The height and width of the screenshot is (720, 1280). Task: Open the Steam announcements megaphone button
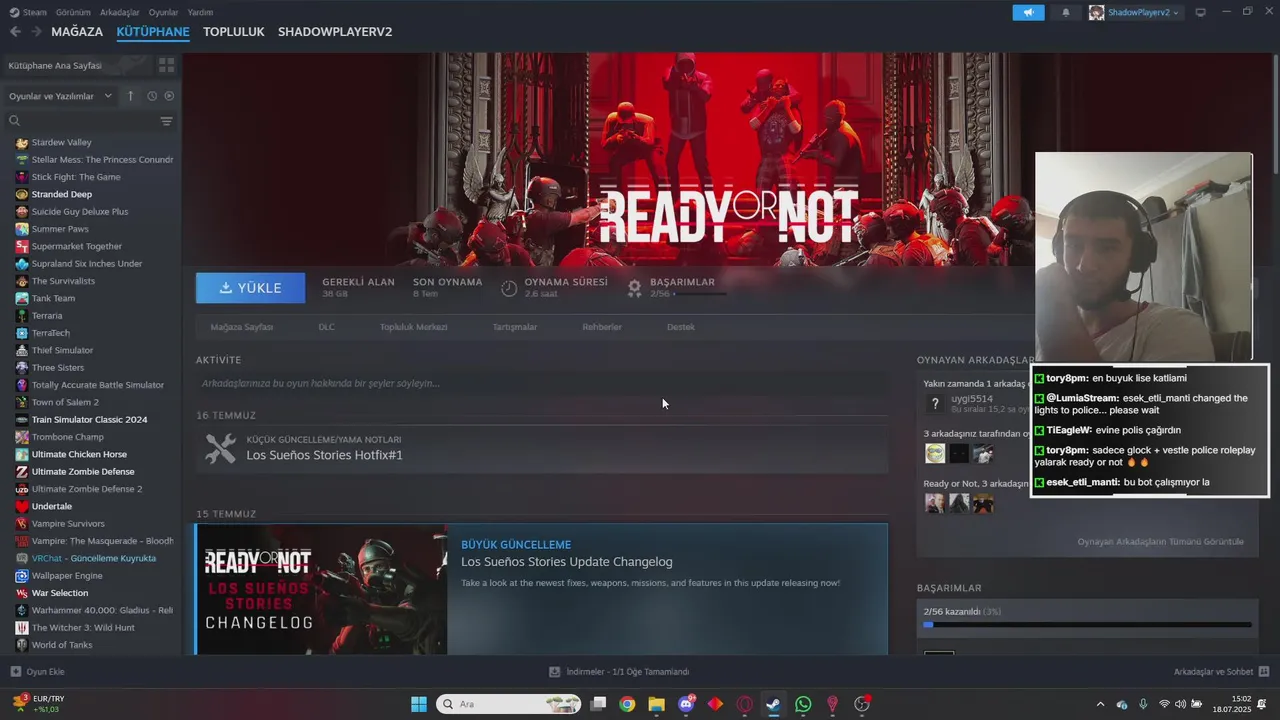point(1028,12)
